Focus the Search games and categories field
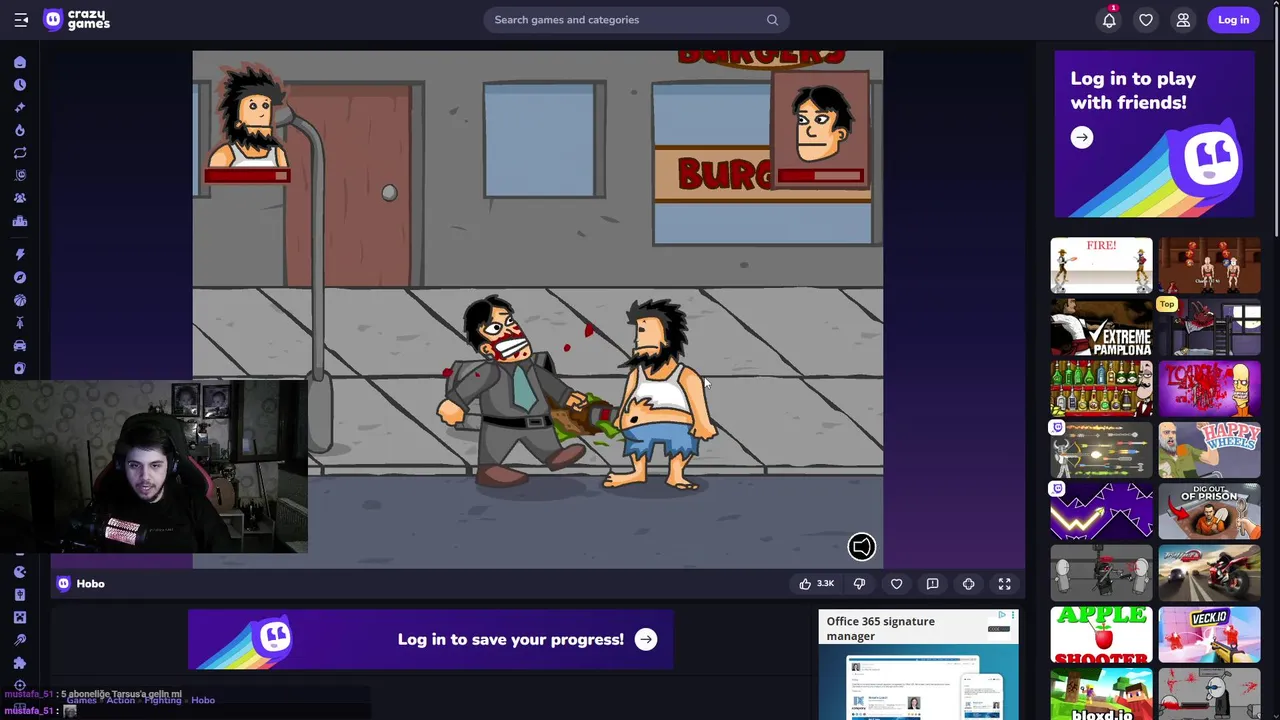Viewport: 1280px width, 720px height. 636,20
